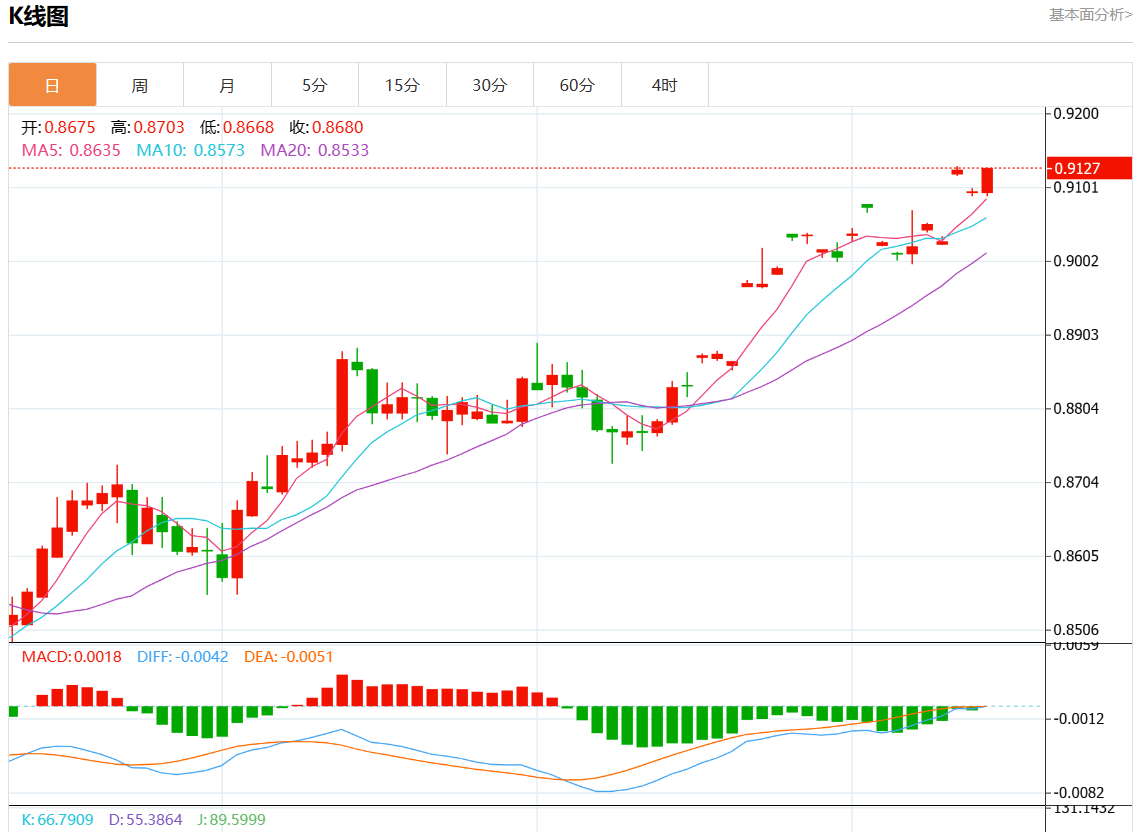1136x832 pixels.
Task: Click the DEA: -0.0051 readout
Action: pyautogui.click(x=288, y=657)
